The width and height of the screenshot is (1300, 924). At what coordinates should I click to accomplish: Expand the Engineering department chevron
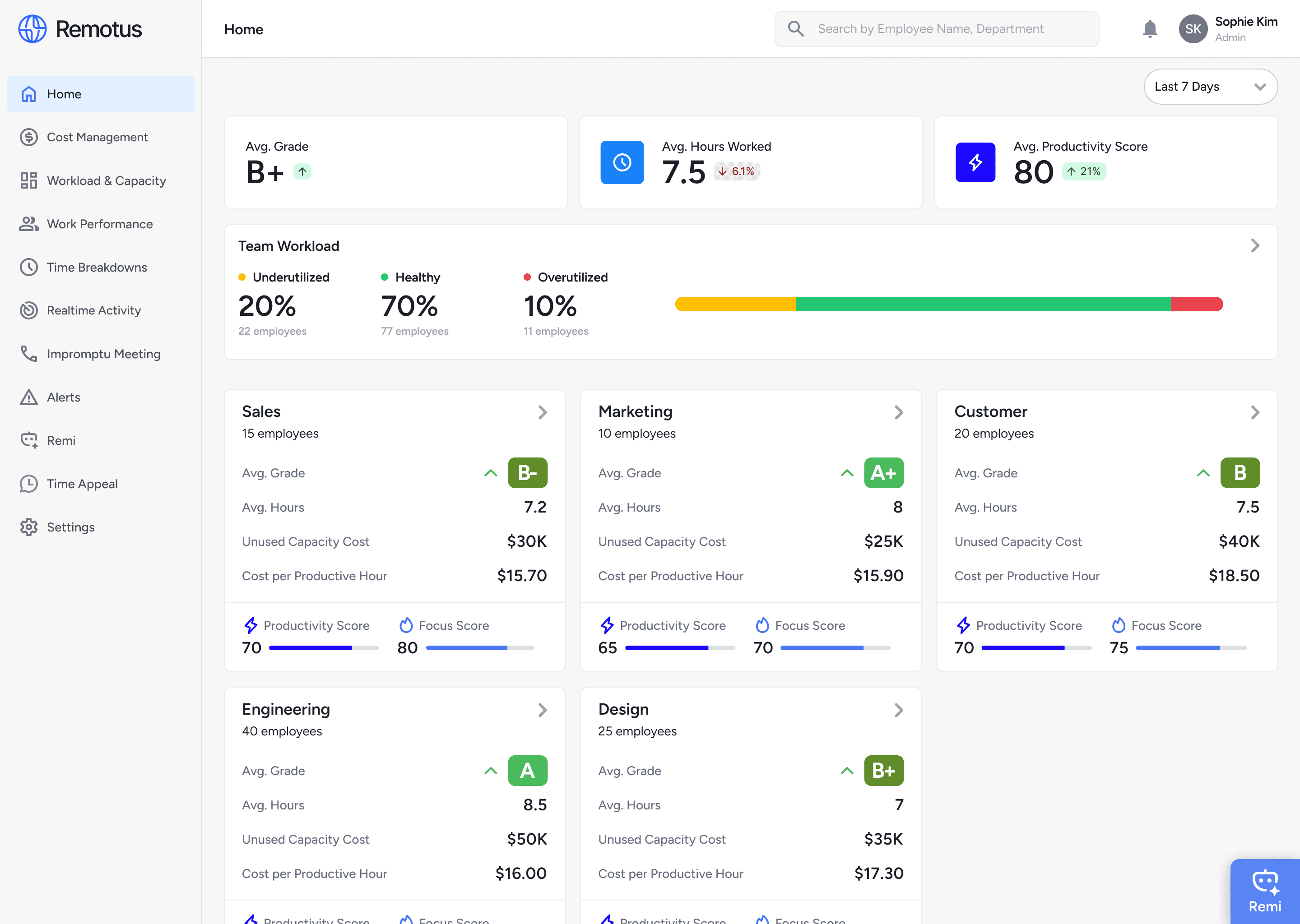[x=543, y=710]
